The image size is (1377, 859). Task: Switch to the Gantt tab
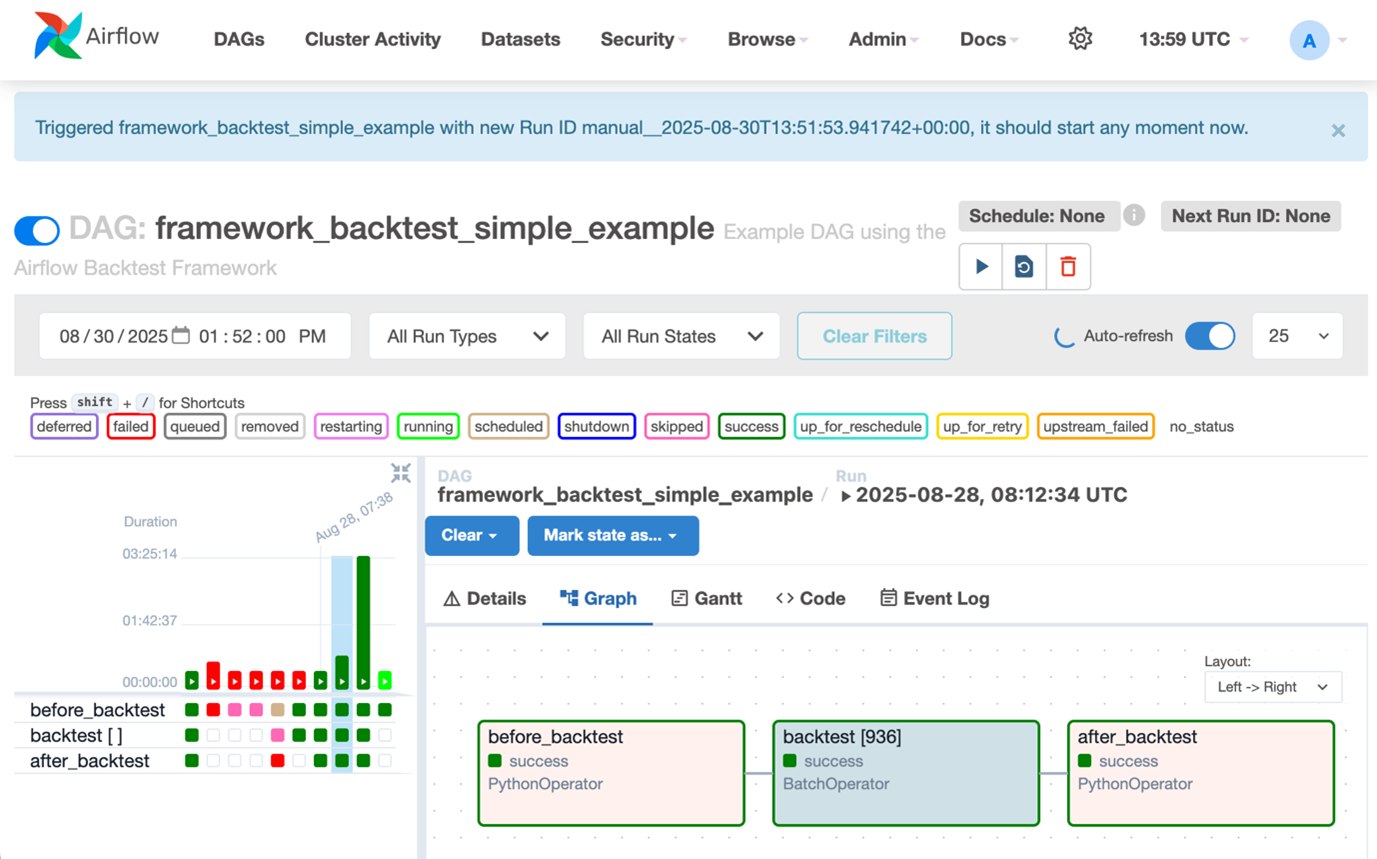point(707,598)
